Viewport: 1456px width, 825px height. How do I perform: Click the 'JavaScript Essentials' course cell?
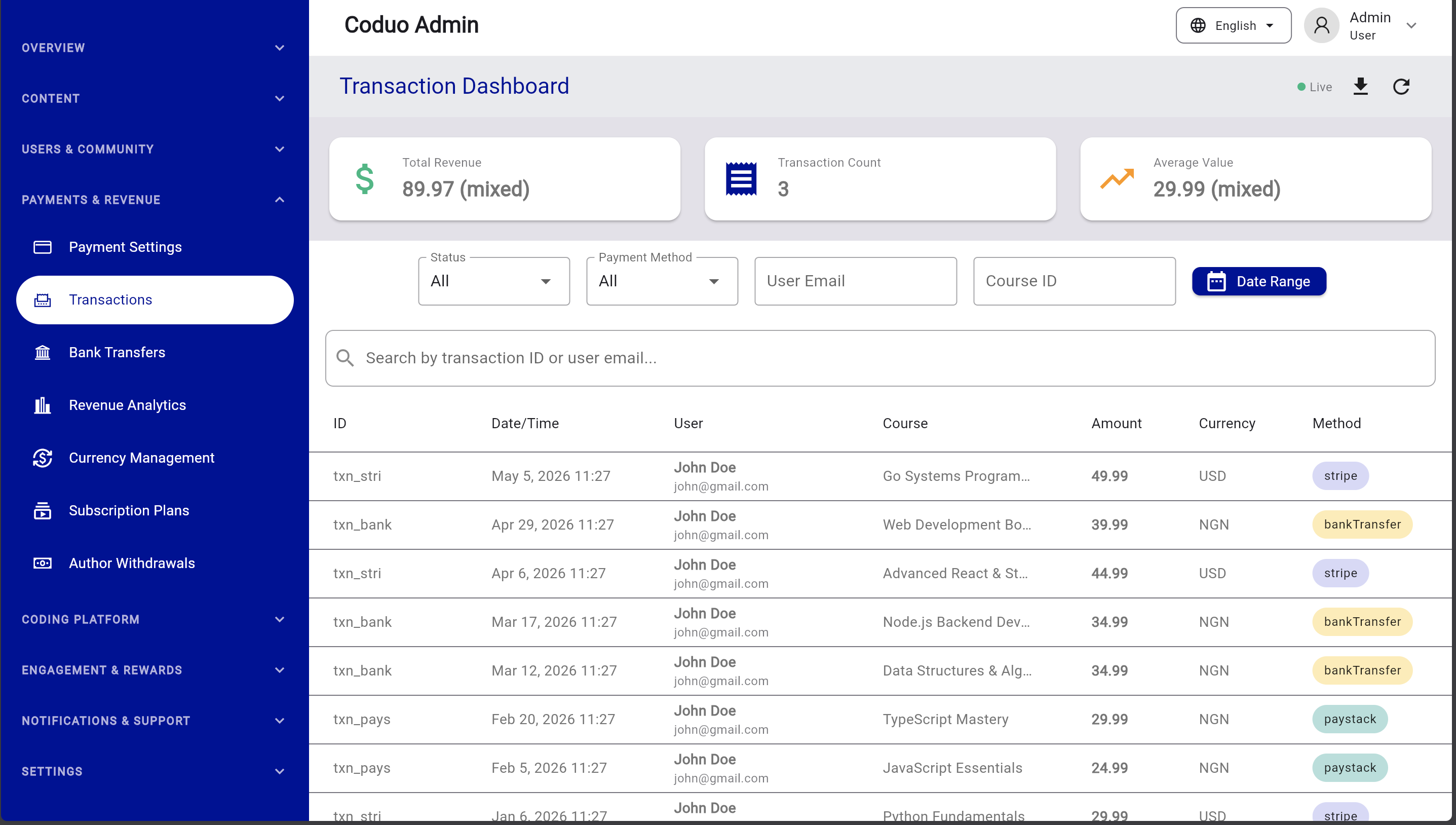tap(952, 768)
